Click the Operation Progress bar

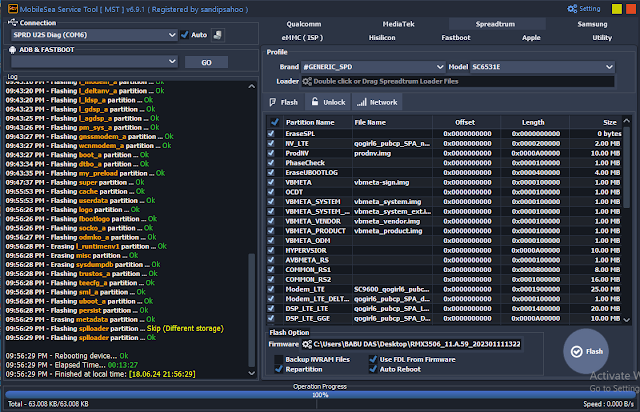point(320,395)
